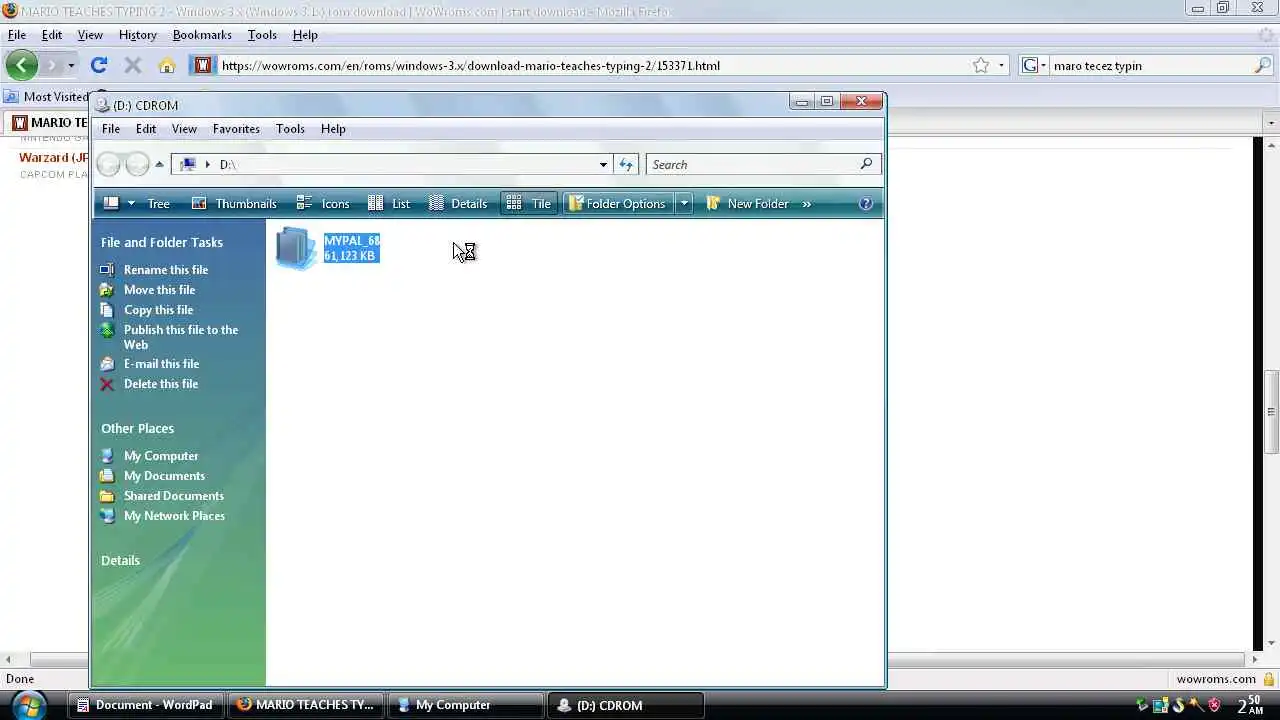Click Firefox search magnifier icon

1262,65
